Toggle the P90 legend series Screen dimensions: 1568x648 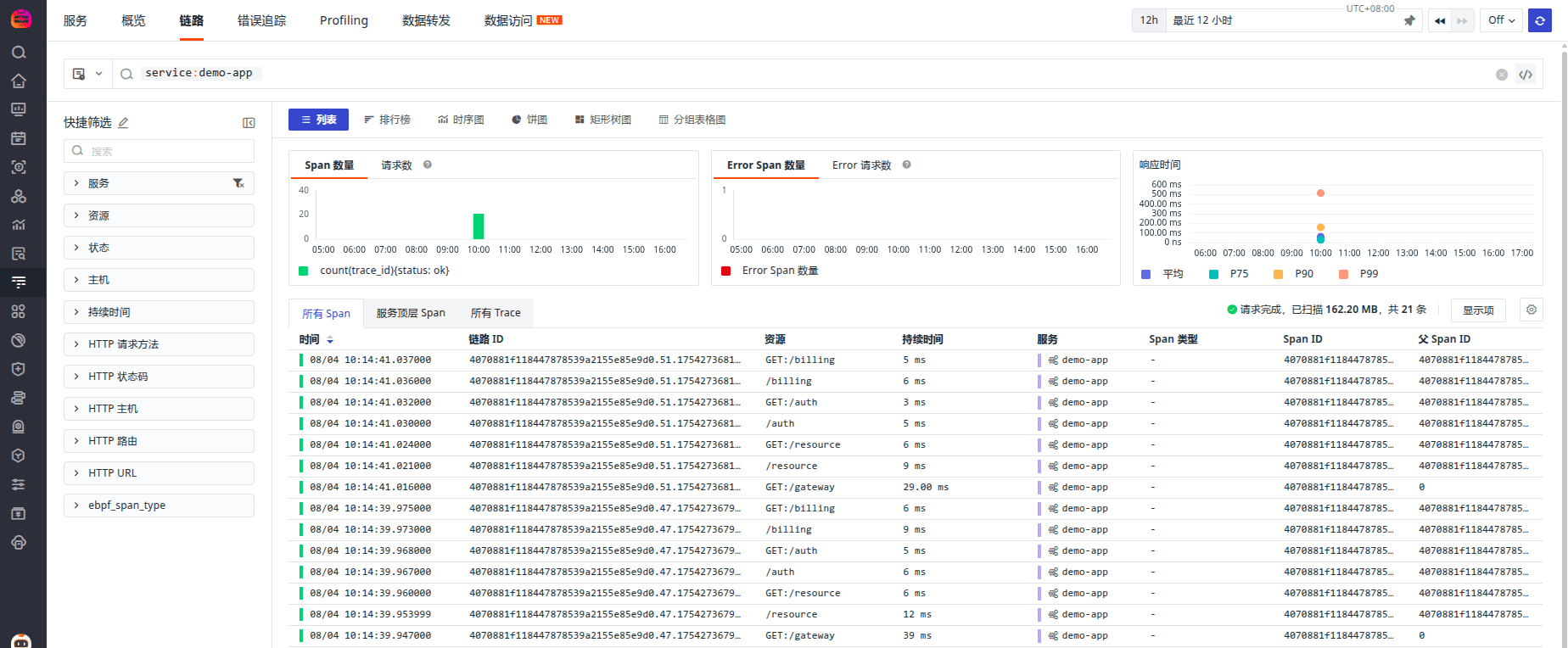tap(1294, 274)
